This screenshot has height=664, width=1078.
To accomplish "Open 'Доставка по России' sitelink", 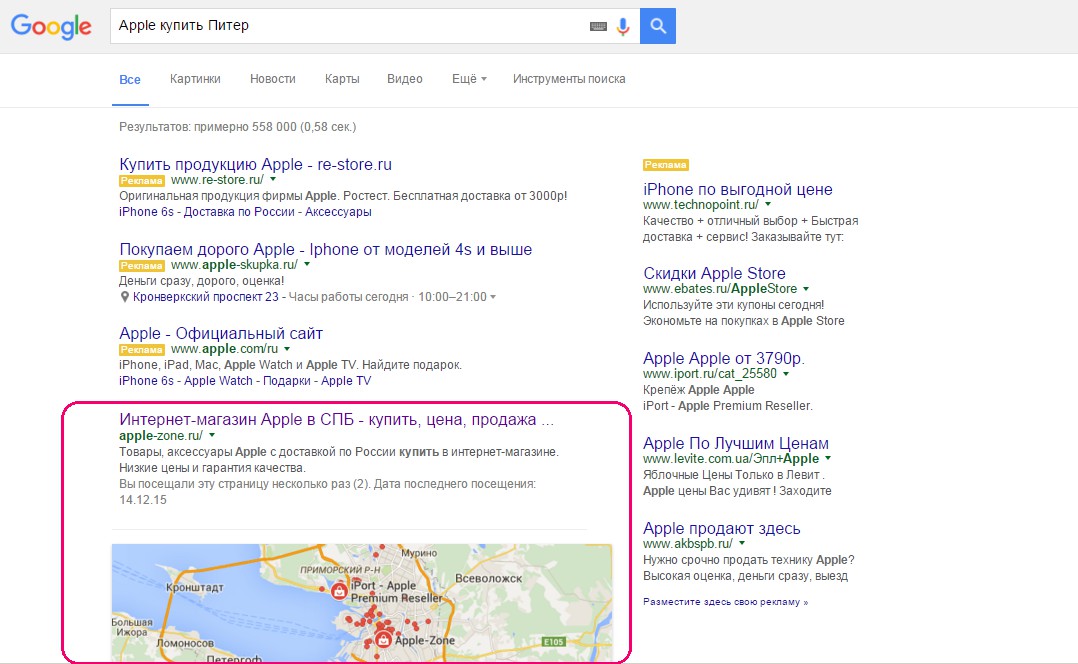I will click(x=239, y=212).
